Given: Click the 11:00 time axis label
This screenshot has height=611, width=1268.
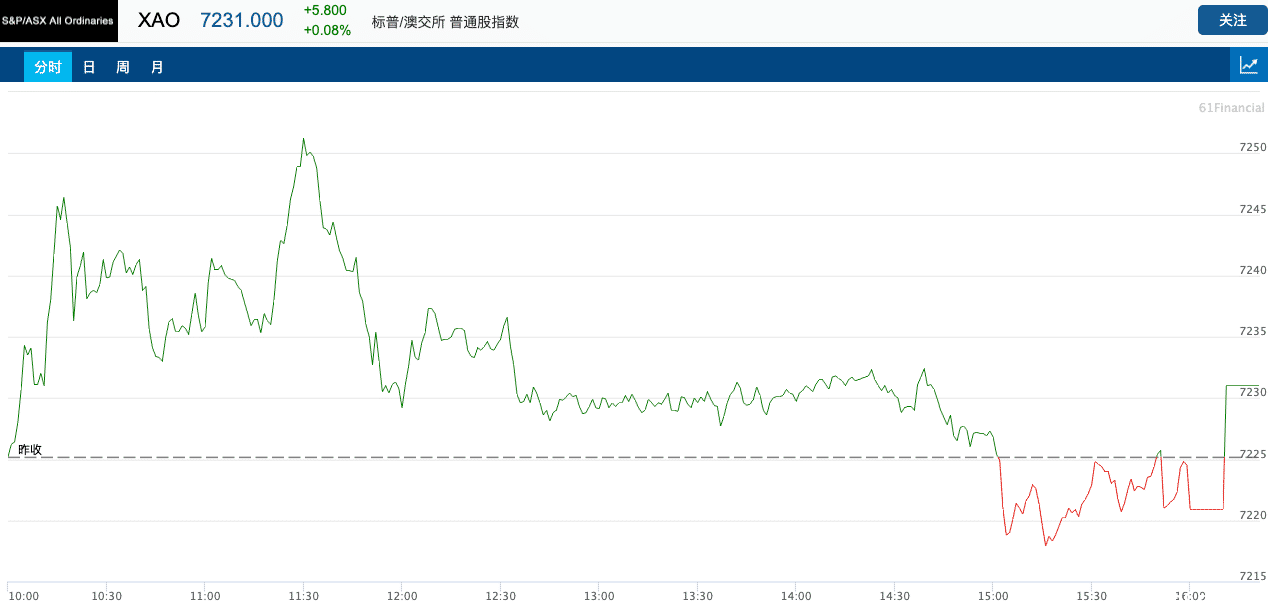Looking at the screenshot, I should point(205,596).
